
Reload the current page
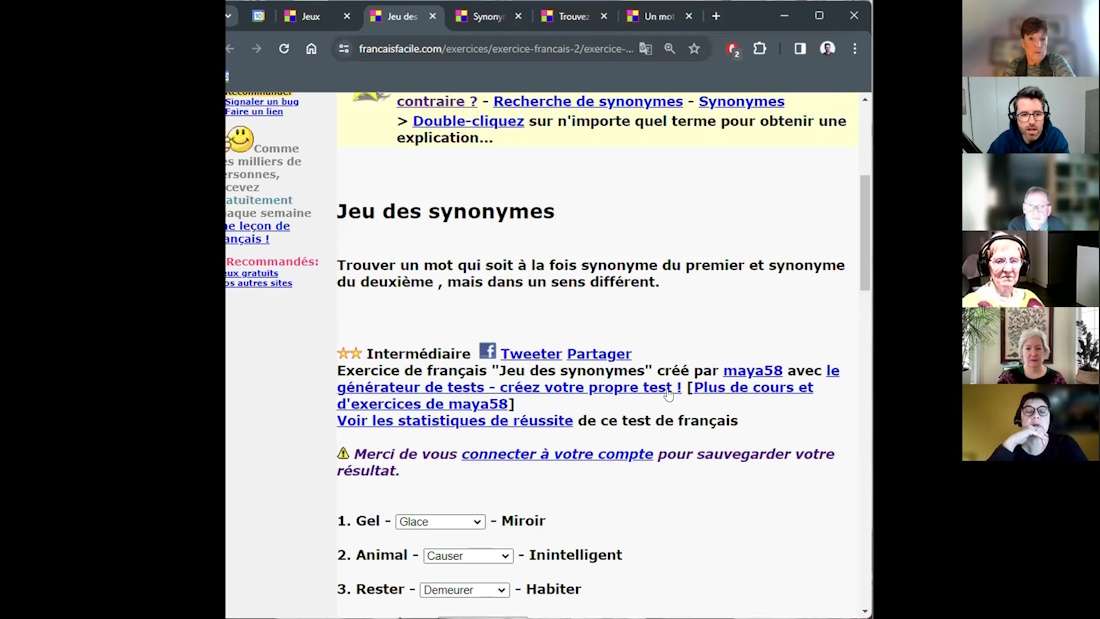click(283, 48)
